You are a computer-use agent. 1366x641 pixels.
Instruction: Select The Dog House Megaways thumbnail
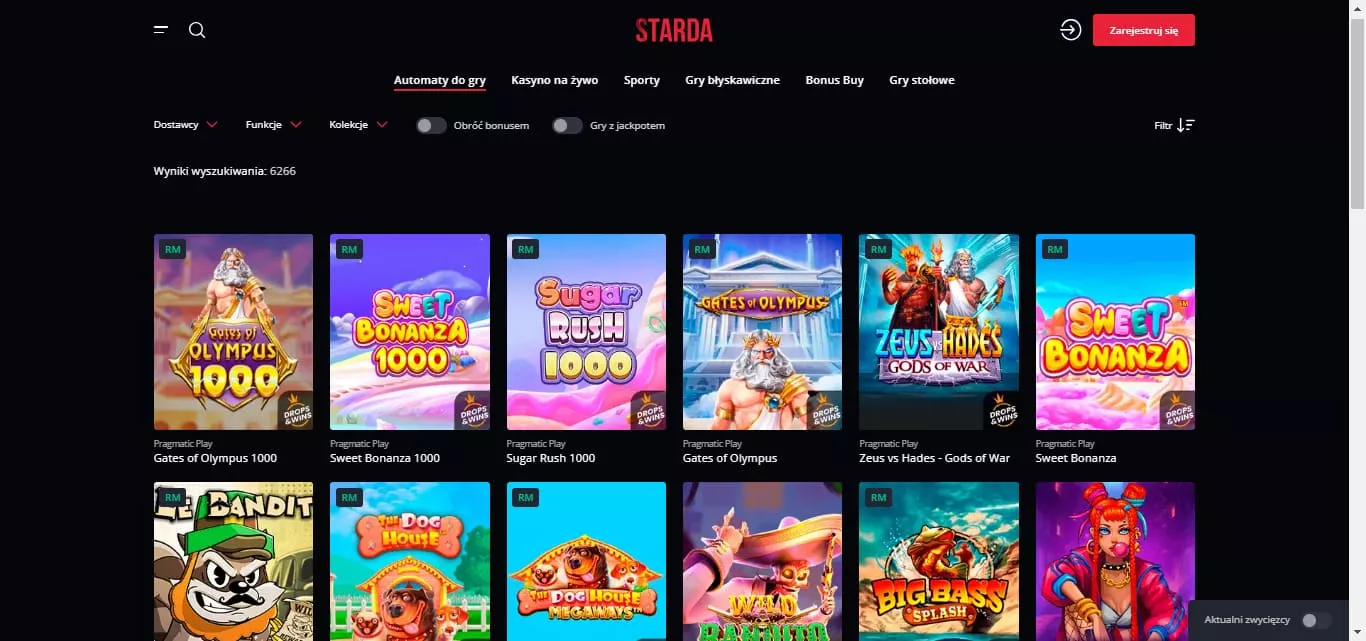click(x=586, y=561)
